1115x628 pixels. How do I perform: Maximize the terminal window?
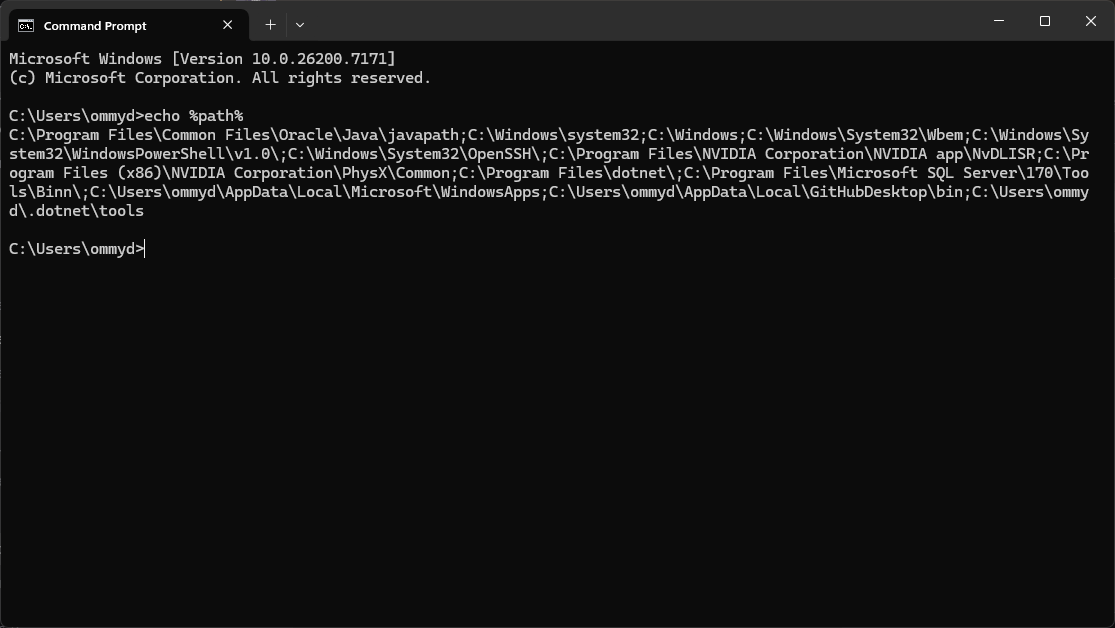coord(1045,21)
